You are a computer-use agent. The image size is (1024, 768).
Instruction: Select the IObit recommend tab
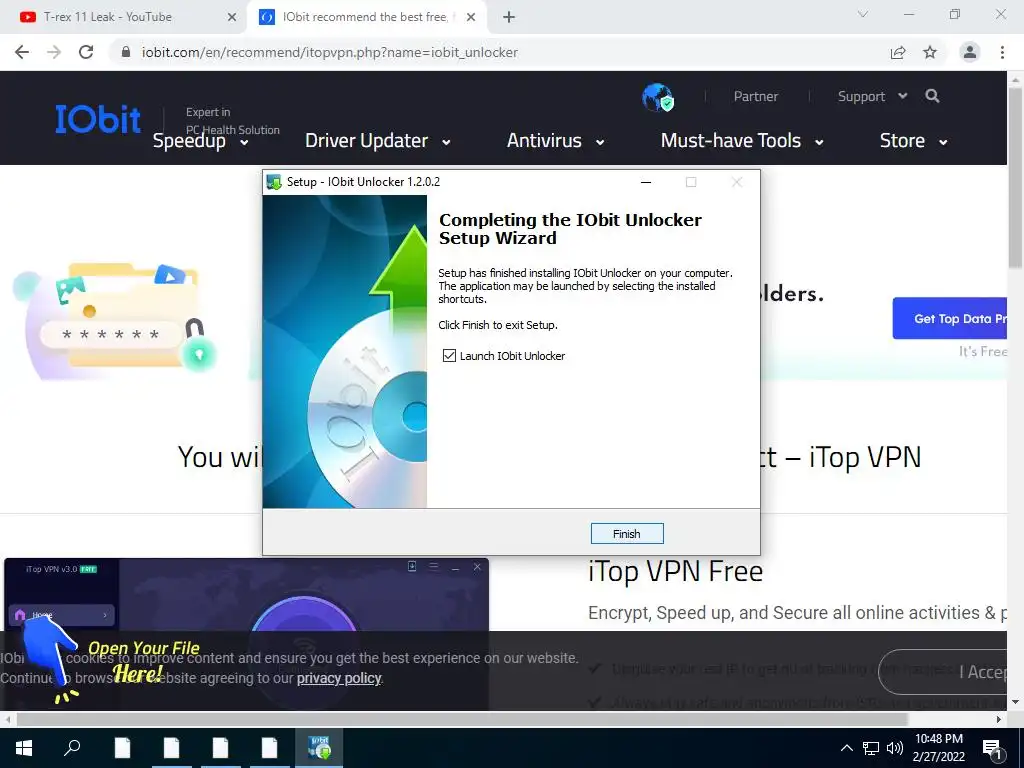[x=366, y=17]
